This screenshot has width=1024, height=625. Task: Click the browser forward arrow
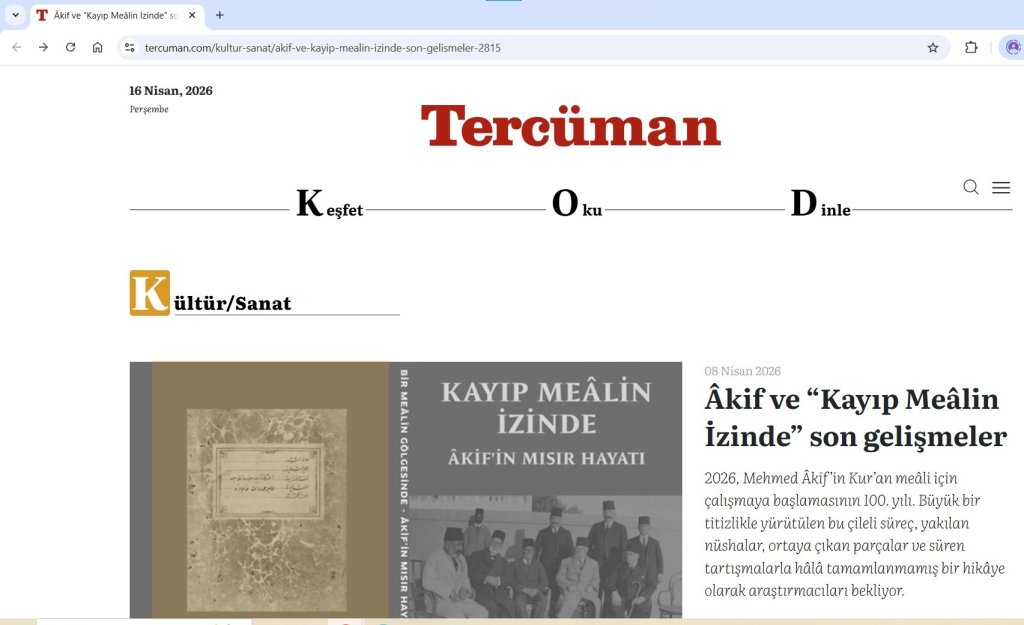pyautogui.click(x=43, y=47)
